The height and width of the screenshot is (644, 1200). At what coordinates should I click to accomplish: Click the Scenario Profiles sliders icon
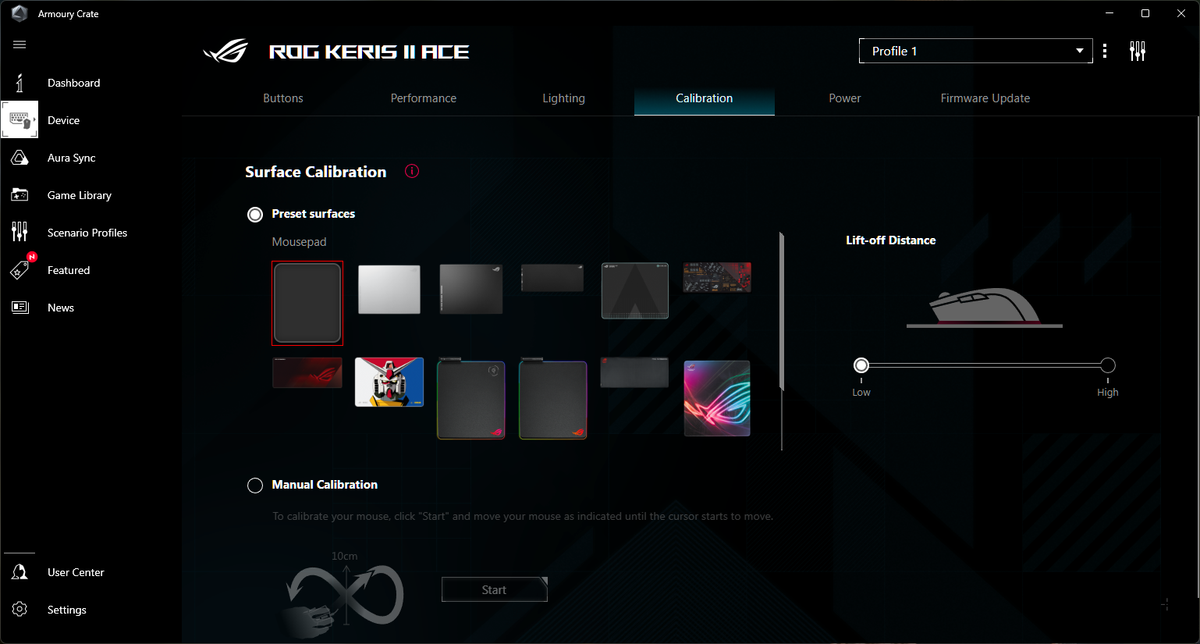click(19, 232)
